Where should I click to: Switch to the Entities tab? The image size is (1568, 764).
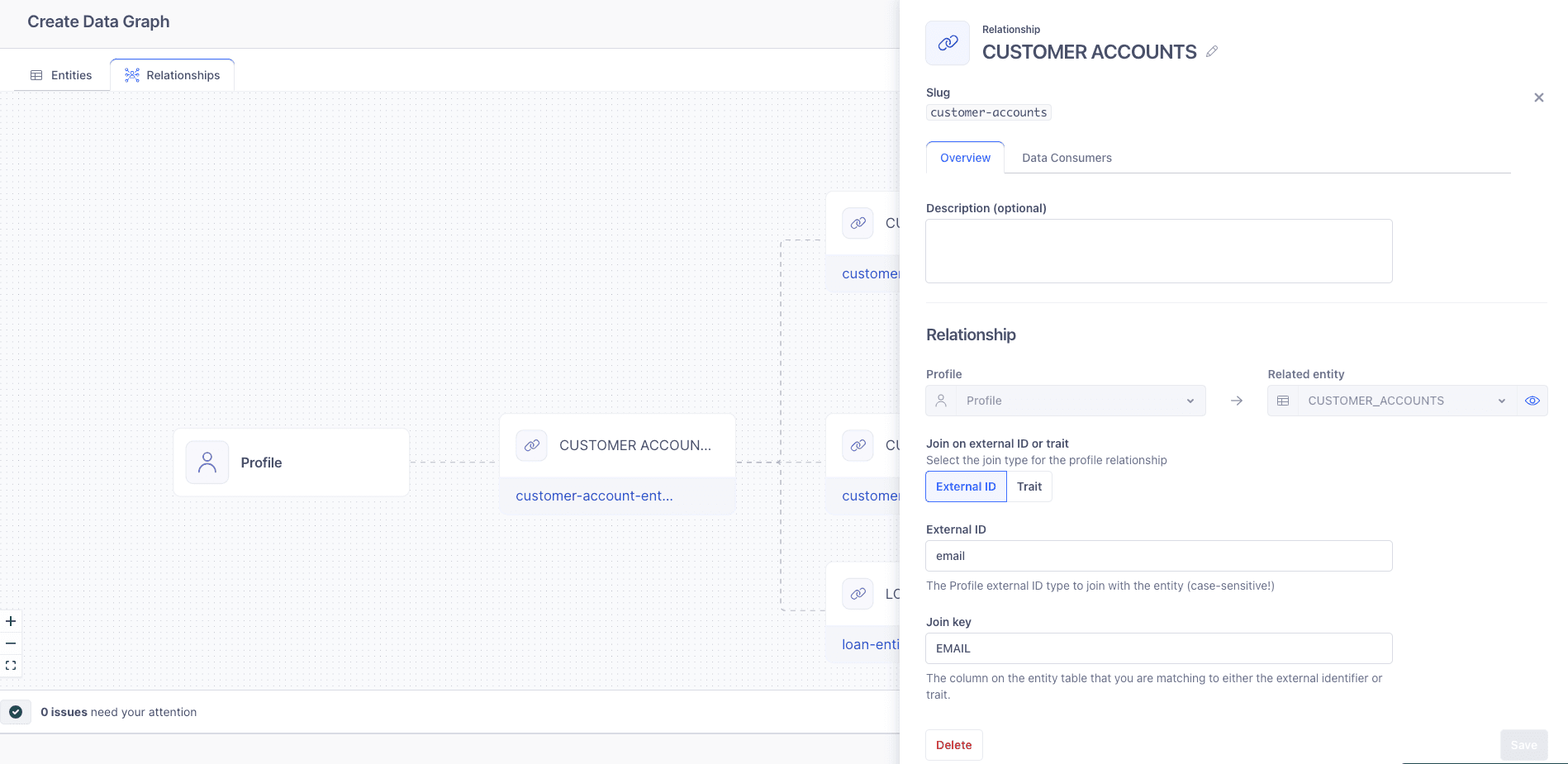point(61,74)
